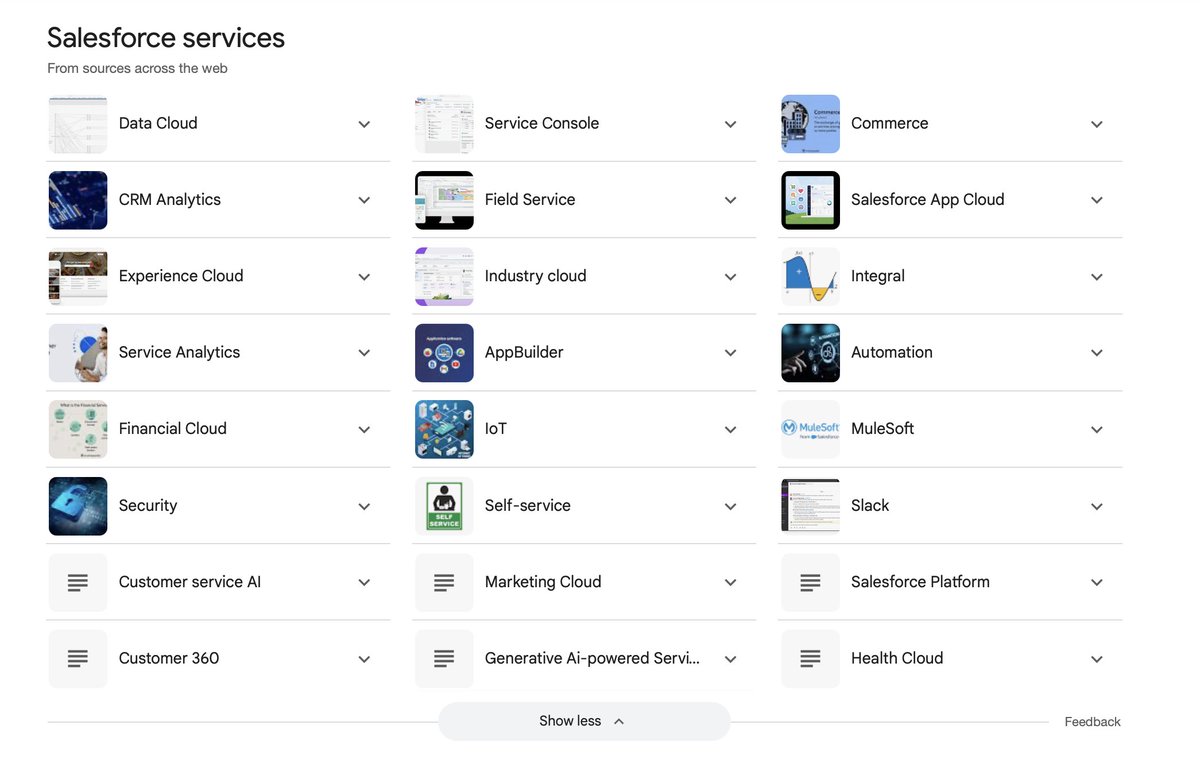The image size is (1200, 760).
Task: Expand the Commerce chevron
Action: 1097,124
